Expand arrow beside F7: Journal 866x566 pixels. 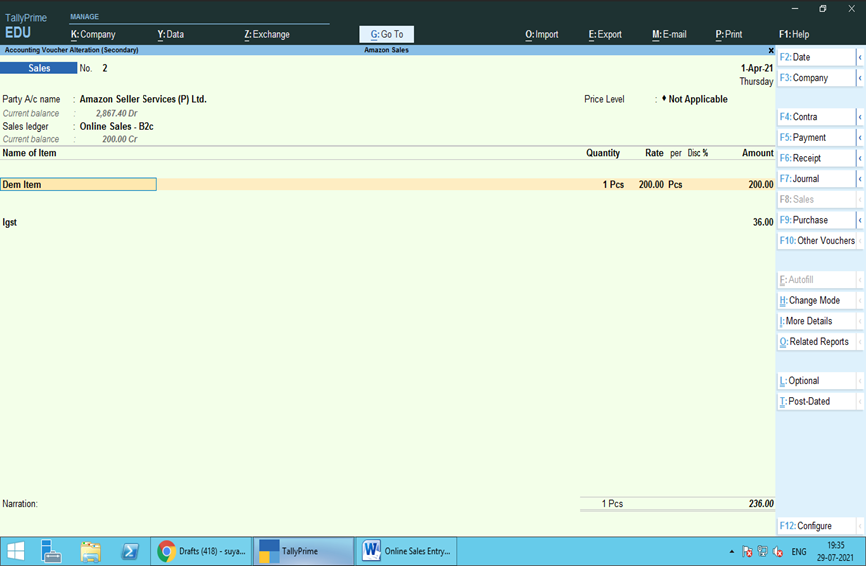click(860, 178)
